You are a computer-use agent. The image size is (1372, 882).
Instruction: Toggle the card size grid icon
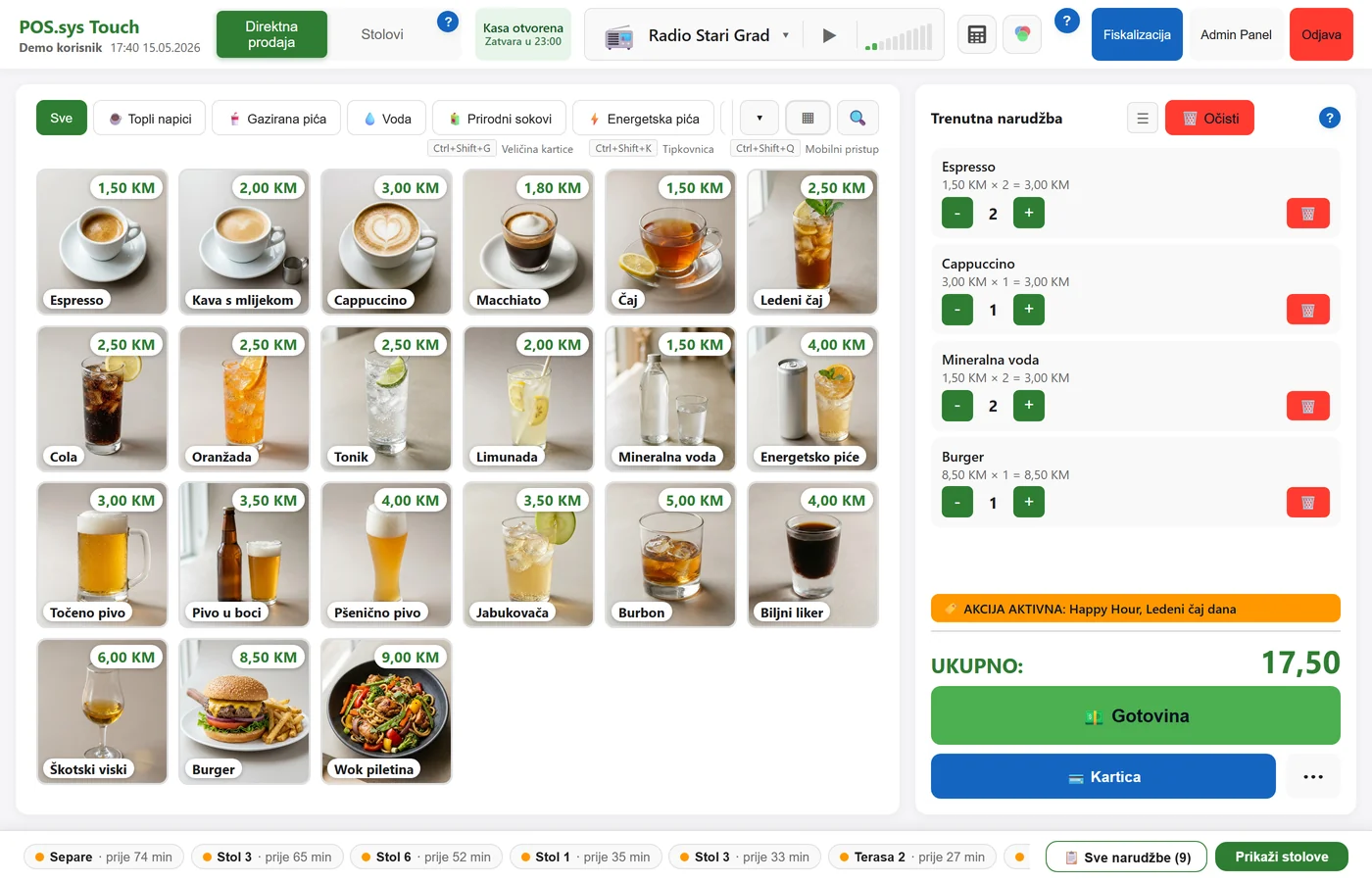tap(808, 118)
